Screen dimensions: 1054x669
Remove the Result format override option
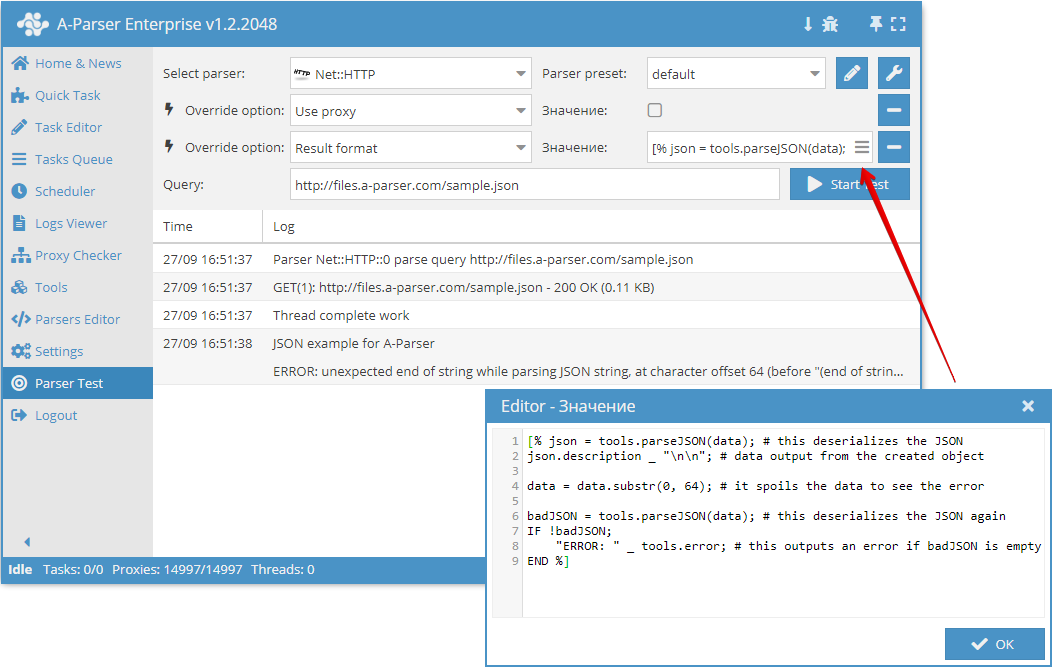[894, 147]
